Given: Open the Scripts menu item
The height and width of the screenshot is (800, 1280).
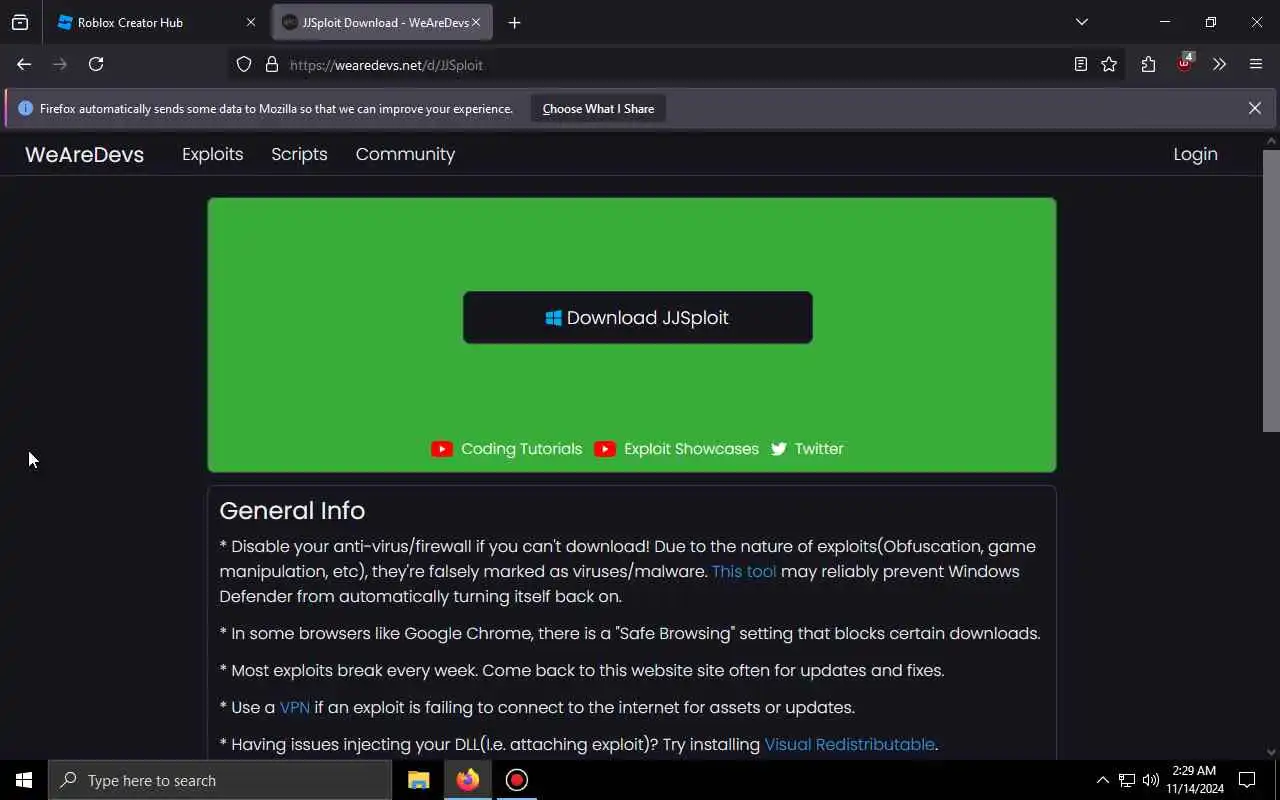Looking at the screenshot, I should [x=299, y=154].
